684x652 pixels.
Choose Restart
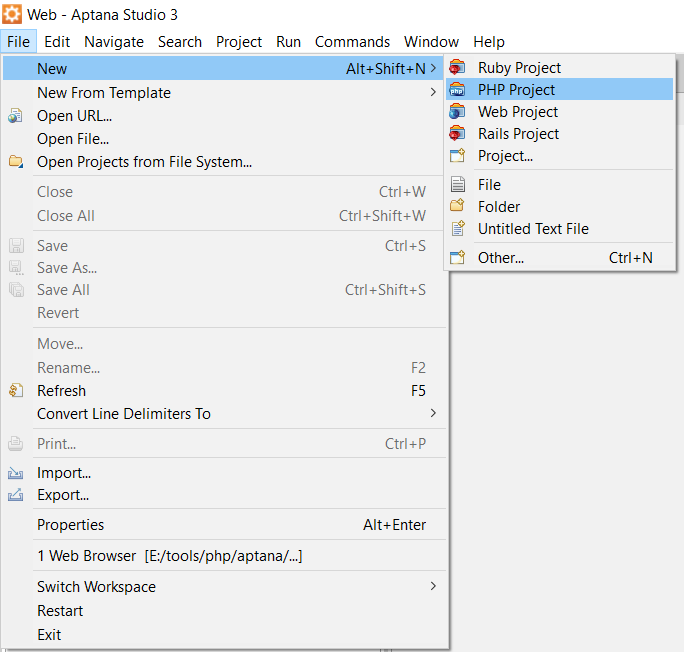(x=225, y=611)
